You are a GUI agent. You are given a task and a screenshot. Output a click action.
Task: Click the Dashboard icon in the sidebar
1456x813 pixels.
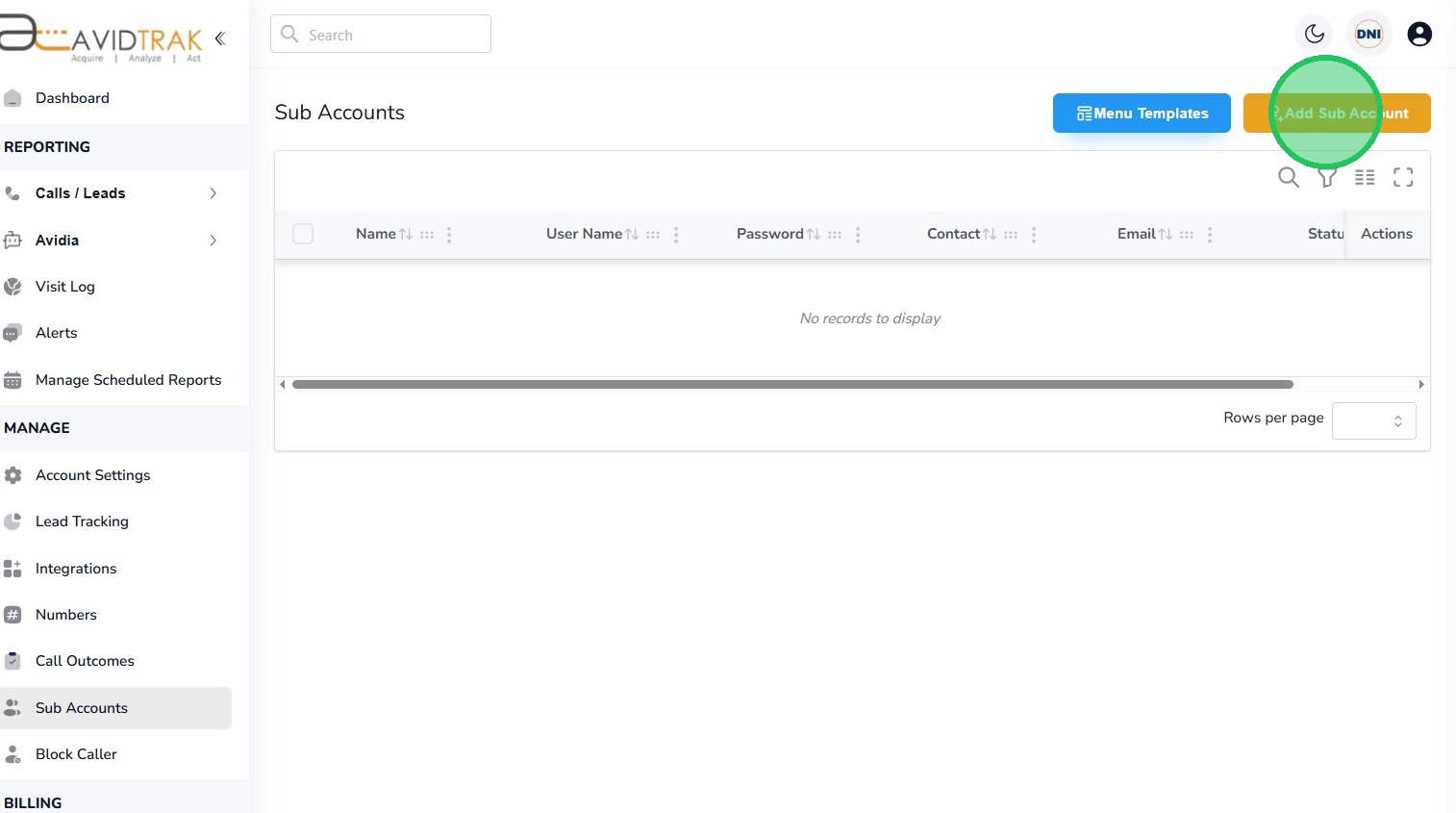13,98
